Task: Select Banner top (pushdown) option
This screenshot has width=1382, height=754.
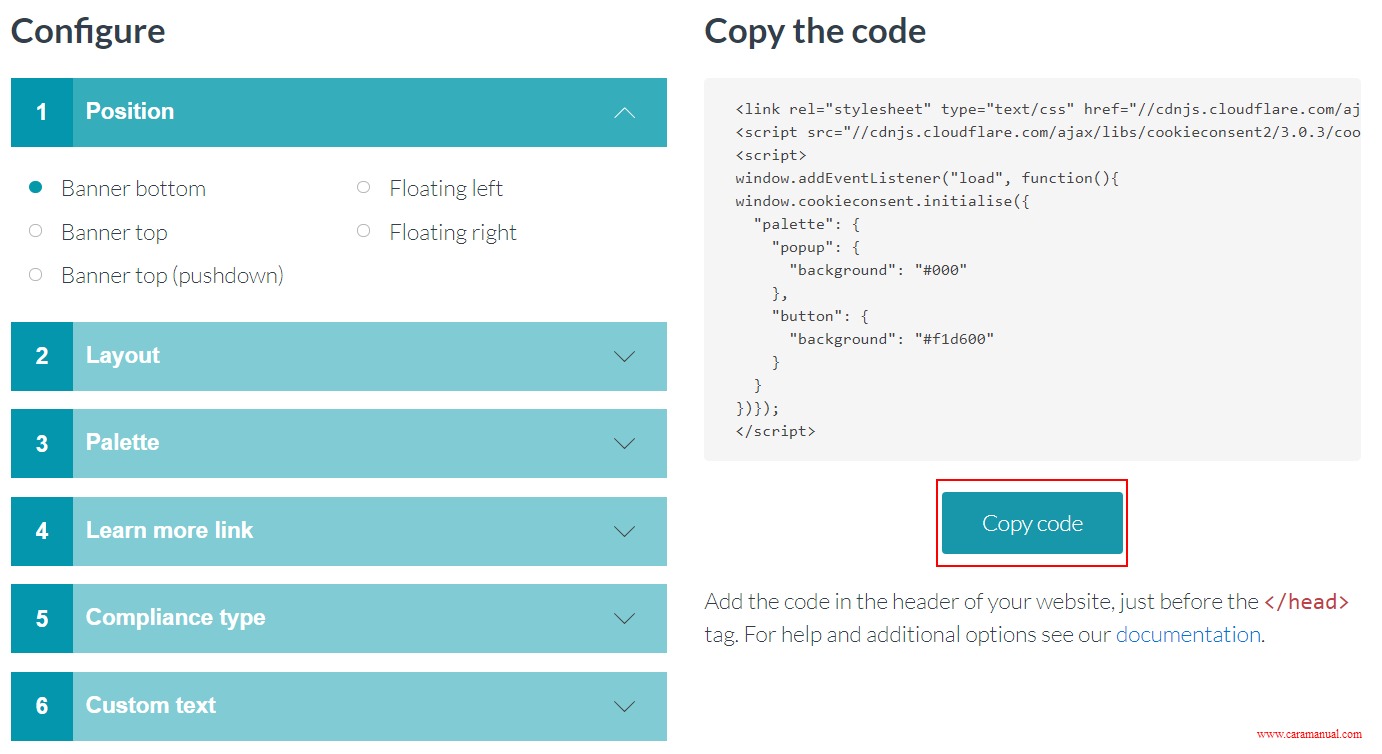Action: tap(36, 274)
